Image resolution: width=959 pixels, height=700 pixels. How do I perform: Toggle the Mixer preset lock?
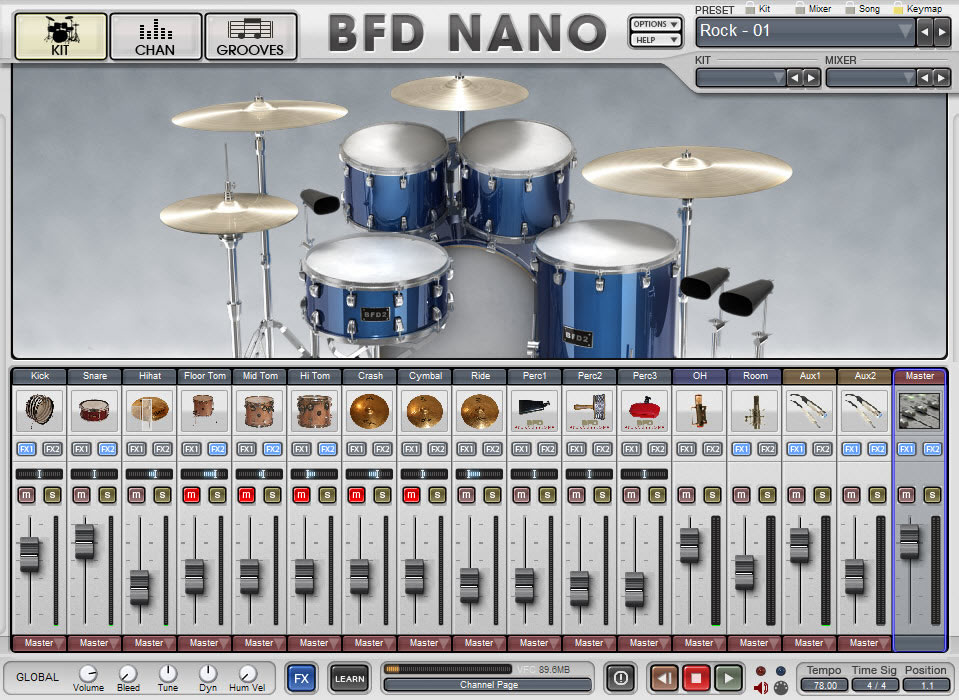(799, 9)
